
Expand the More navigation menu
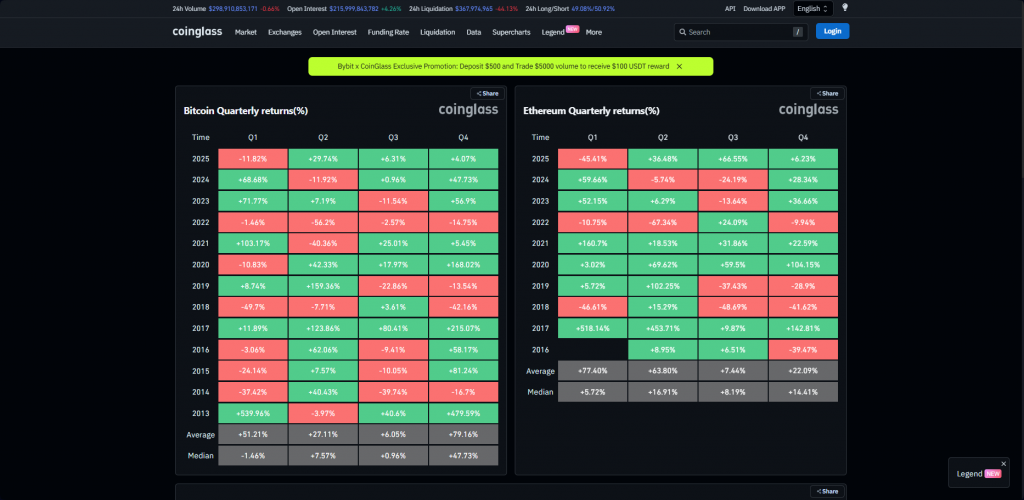click(594, 32)
